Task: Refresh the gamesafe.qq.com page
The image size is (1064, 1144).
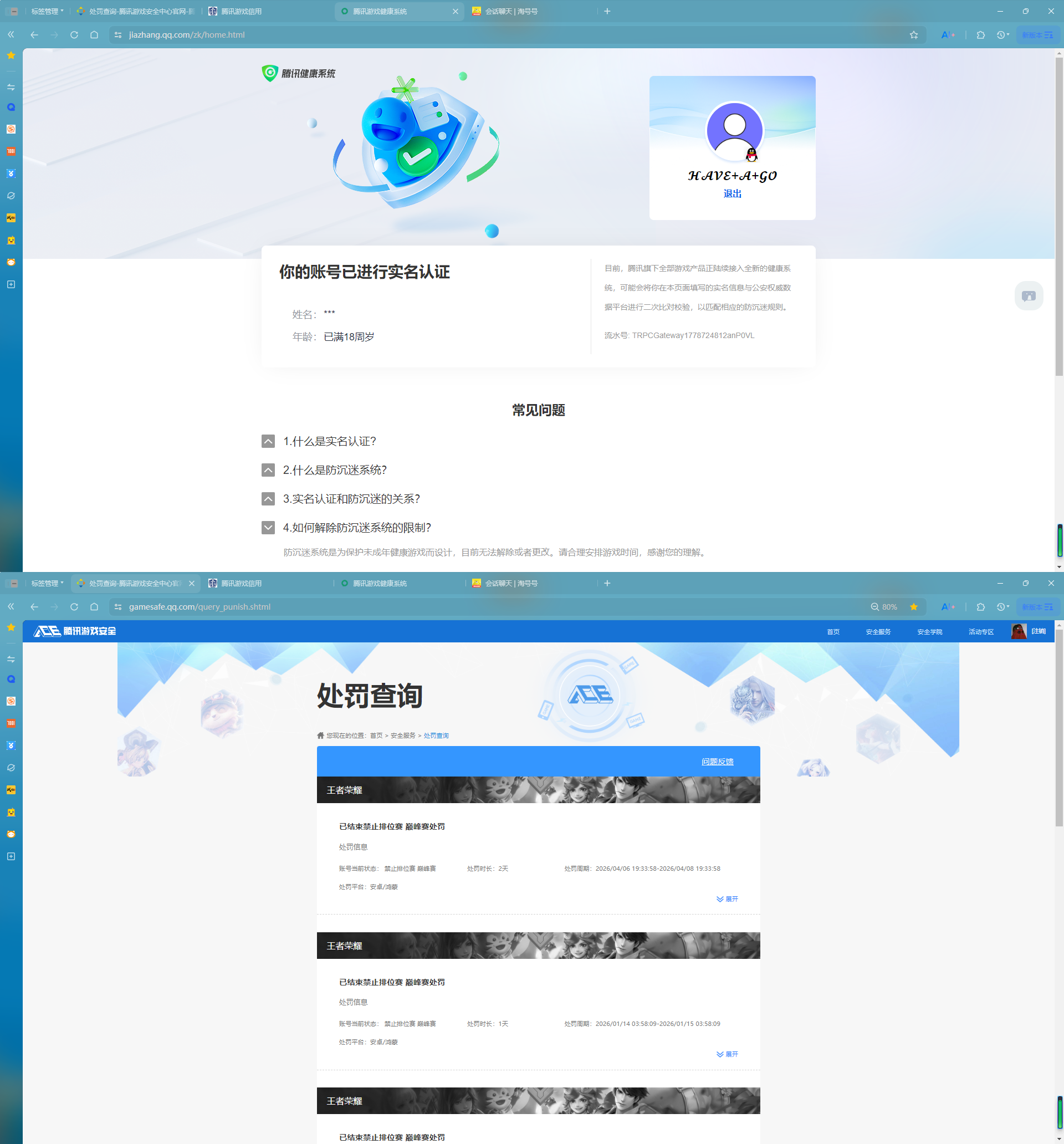Action: (74, 607)
